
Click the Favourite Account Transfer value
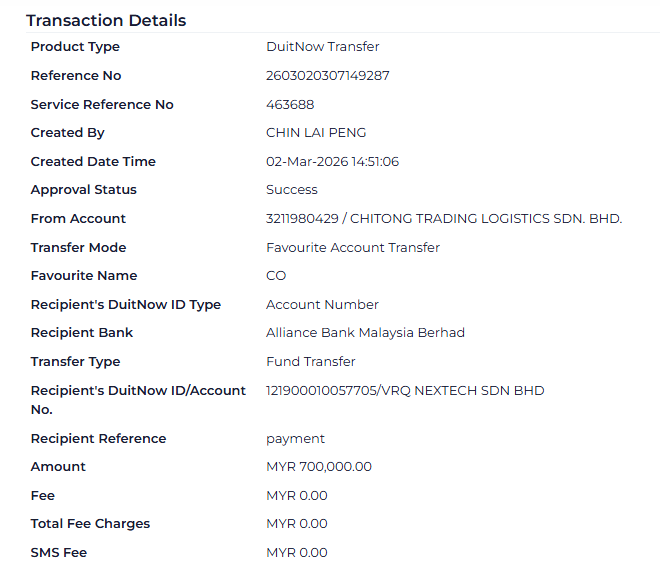point(353,248)
